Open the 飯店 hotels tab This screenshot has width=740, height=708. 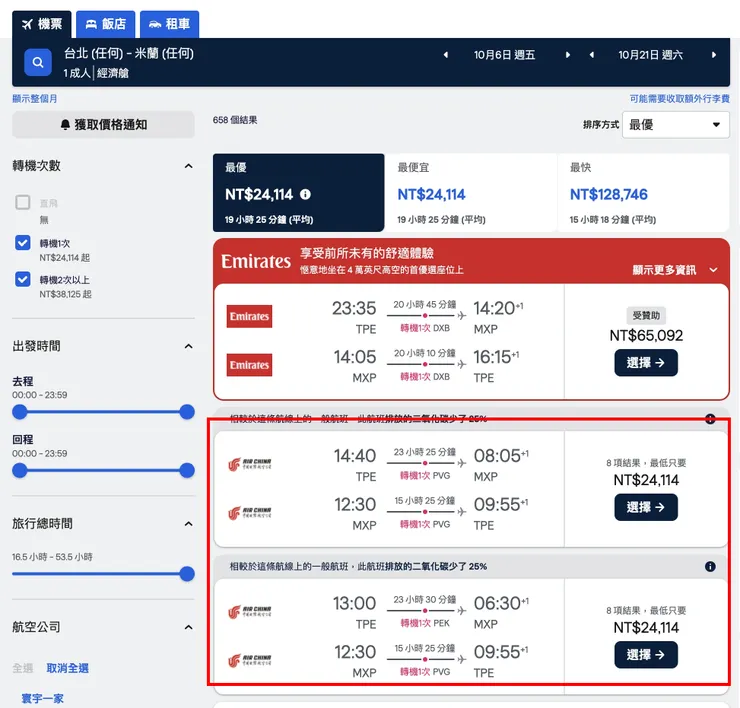106,24
